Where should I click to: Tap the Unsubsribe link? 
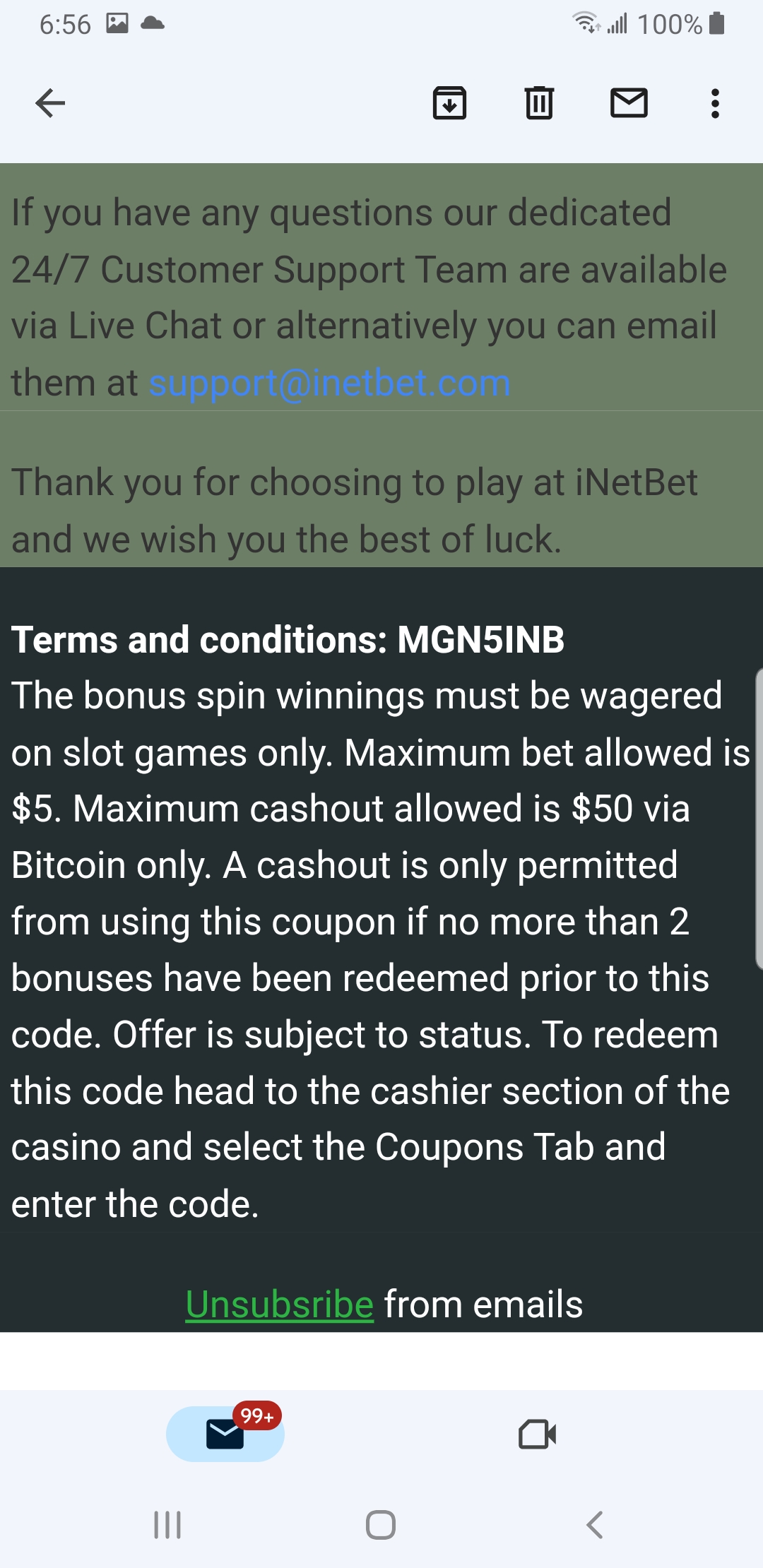click(280, 1304)
